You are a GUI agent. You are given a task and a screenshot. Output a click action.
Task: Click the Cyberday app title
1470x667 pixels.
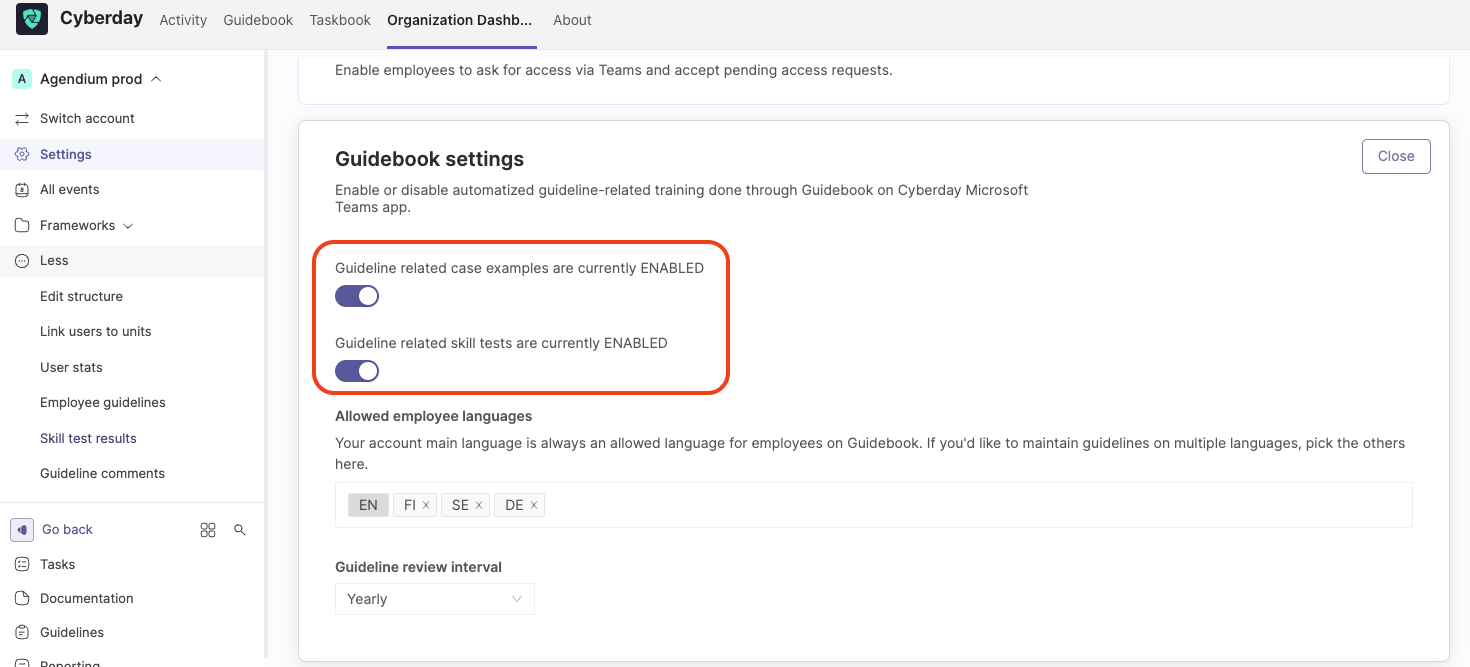click(101, 18)
